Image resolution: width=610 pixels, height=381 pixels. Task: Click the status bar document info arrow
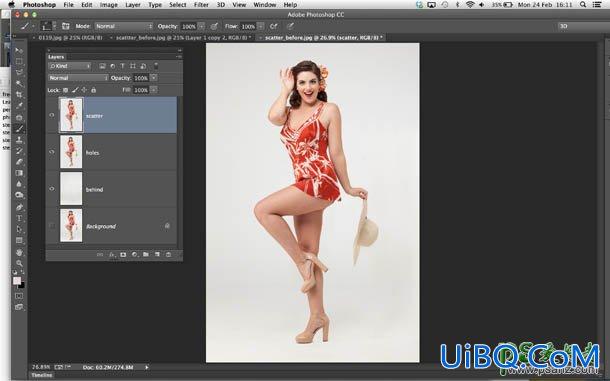[147, 367]
